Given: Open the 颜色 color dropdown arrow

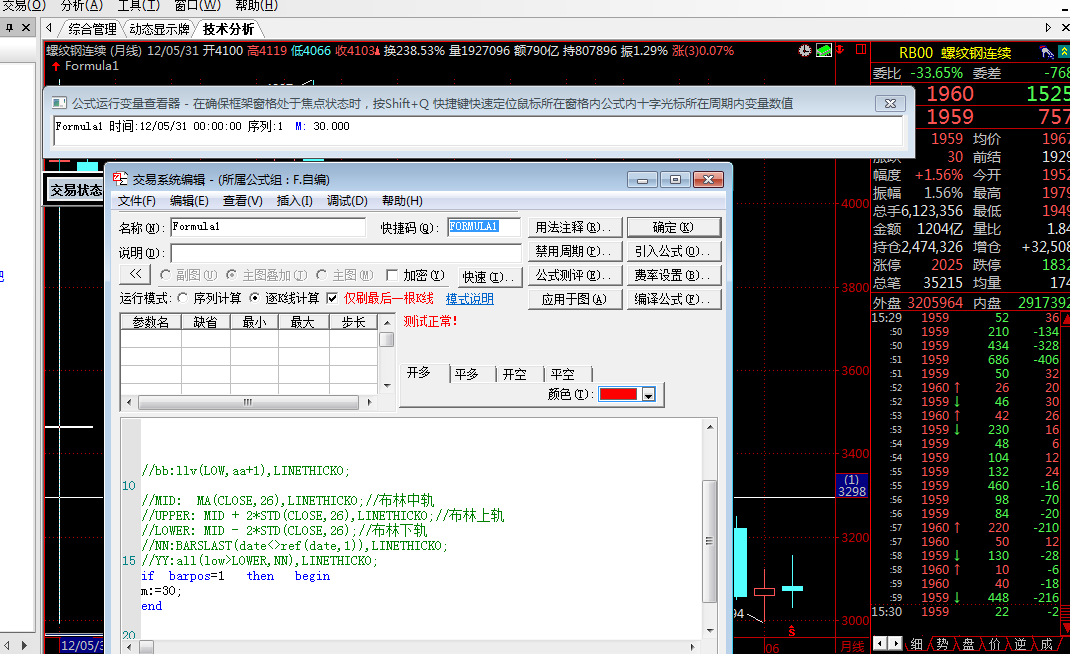Looking at the screenshot, I should 649,396.
